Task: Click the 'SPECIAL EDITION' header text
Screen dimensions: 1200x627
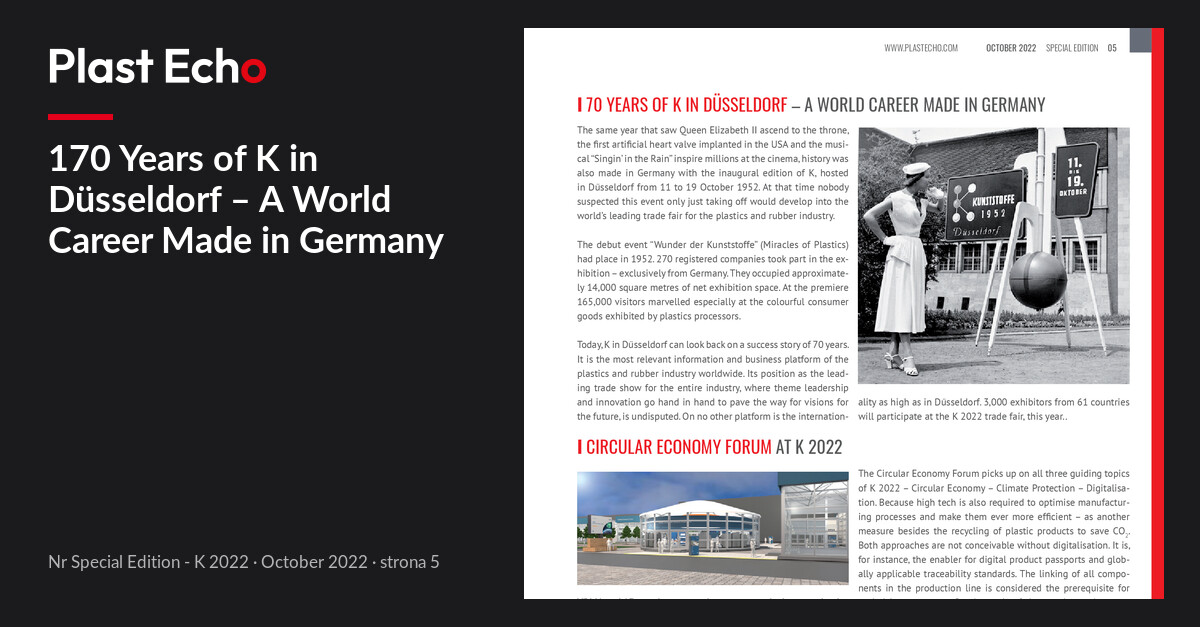Action: (1072, 48)
